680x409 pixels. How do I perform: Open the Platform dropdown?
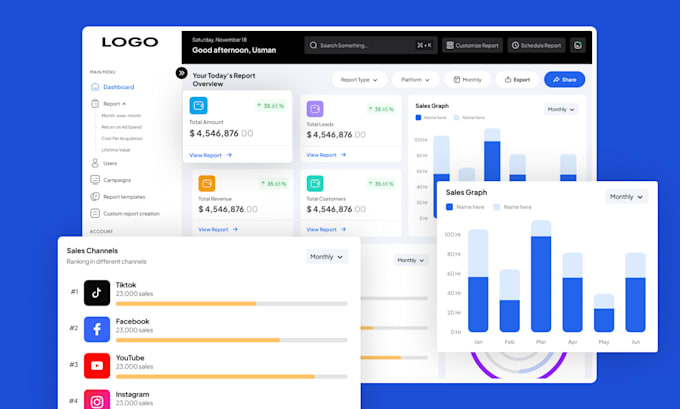coord(415,80)
